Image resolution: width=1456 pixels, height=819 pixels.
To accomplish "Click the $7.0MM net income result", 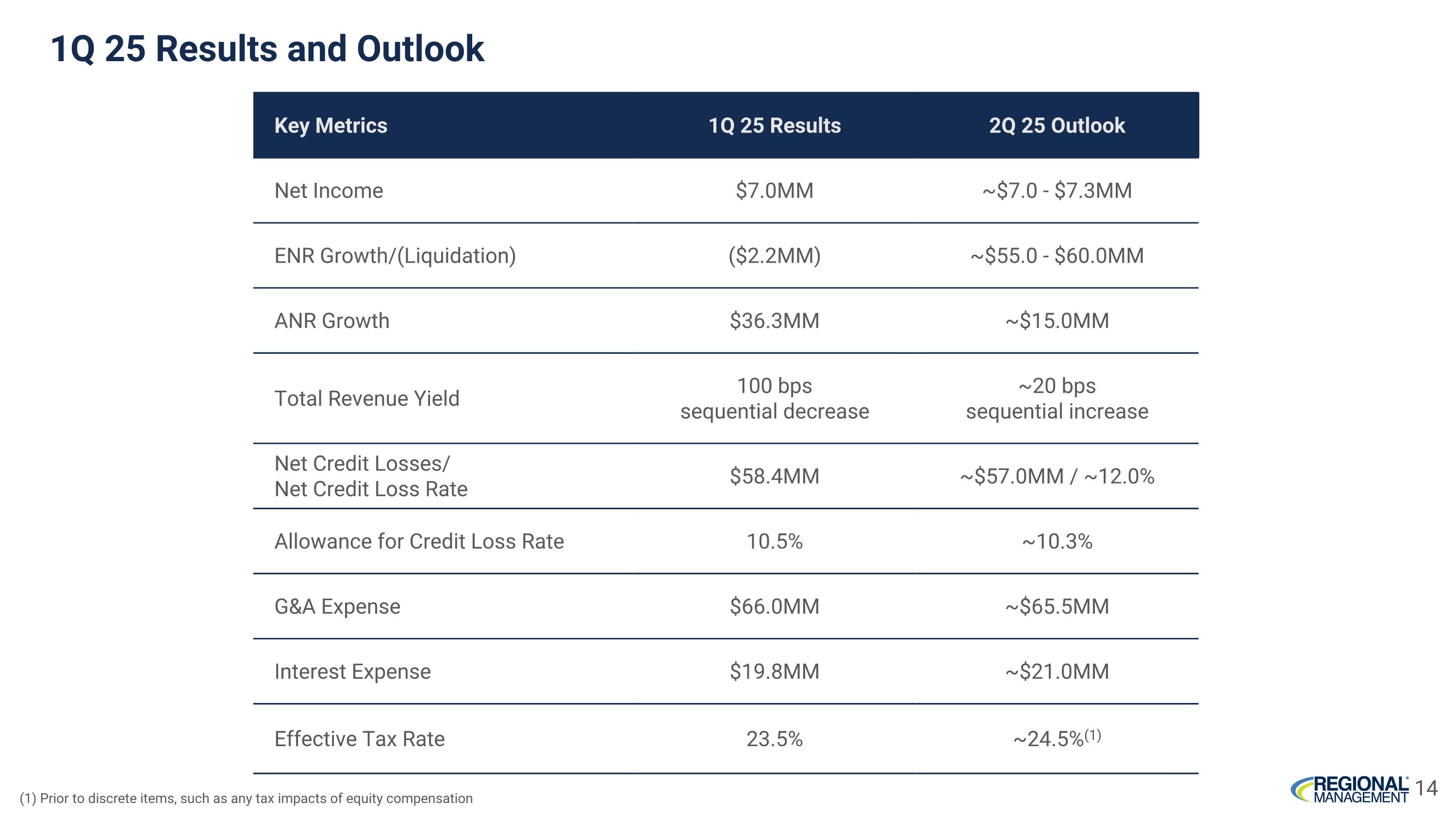I will (x=774, y=191).
